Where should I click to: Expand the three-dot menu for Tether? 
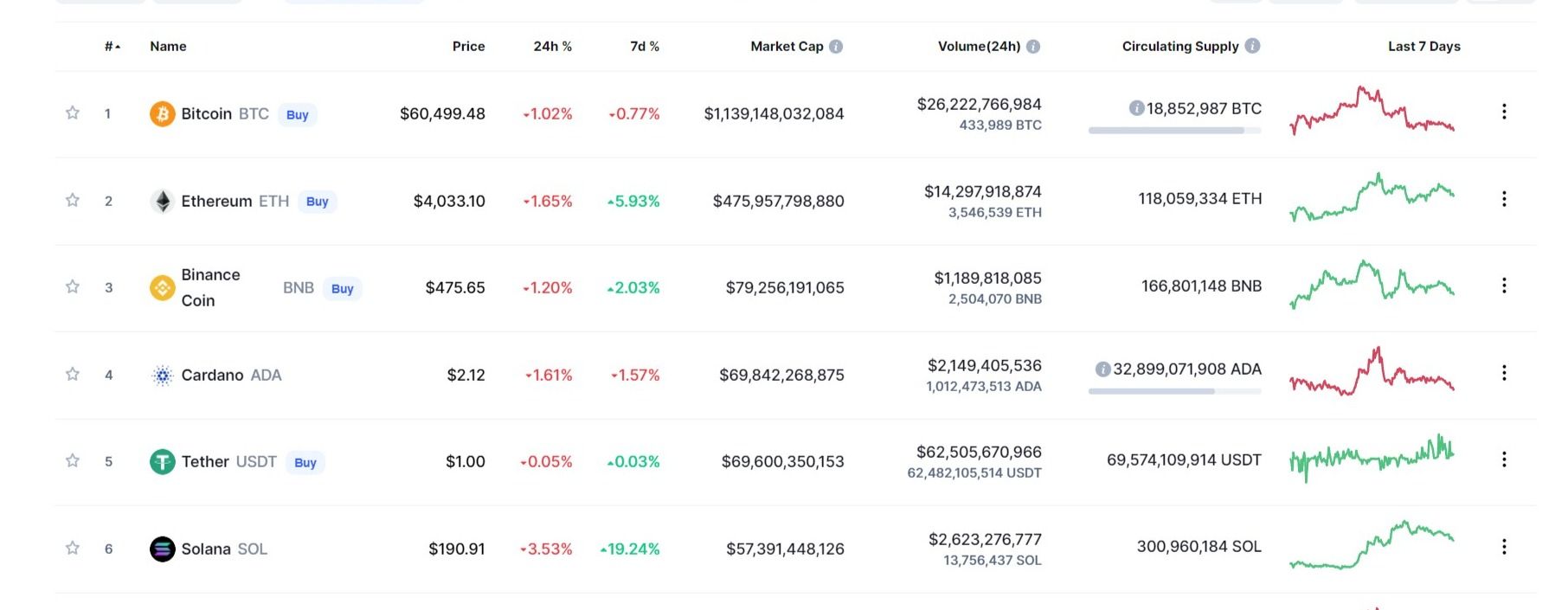click(1504, 459)
